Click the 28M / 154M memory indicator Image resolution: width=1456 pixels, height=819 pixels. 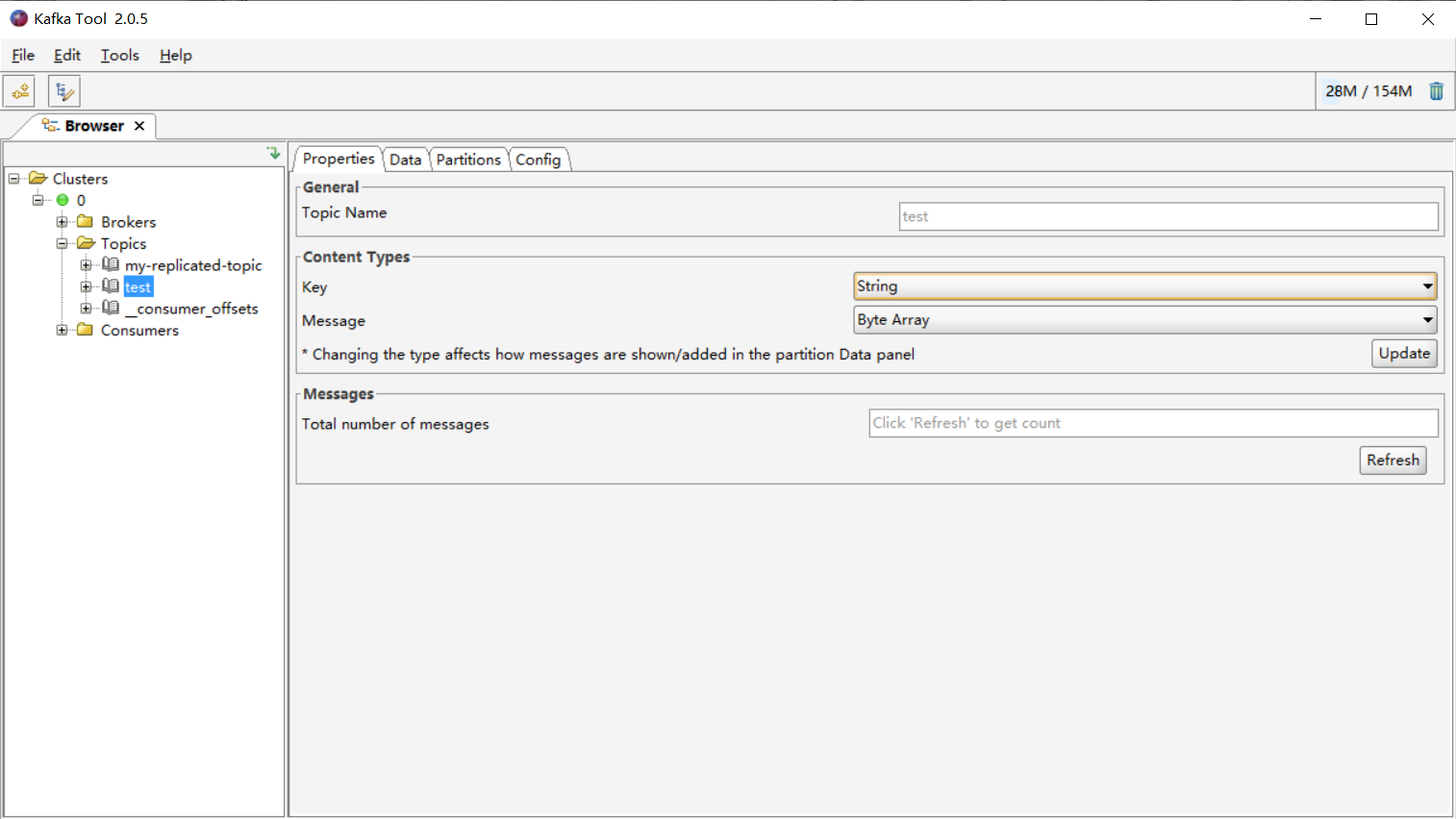click(x=1368, y=91)
